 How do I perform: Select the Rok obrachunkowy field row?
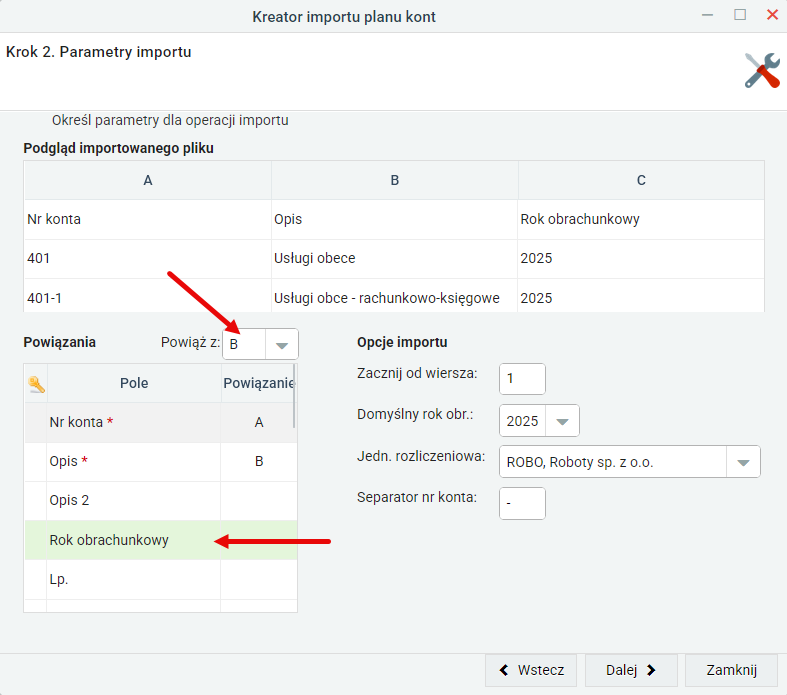161,540
